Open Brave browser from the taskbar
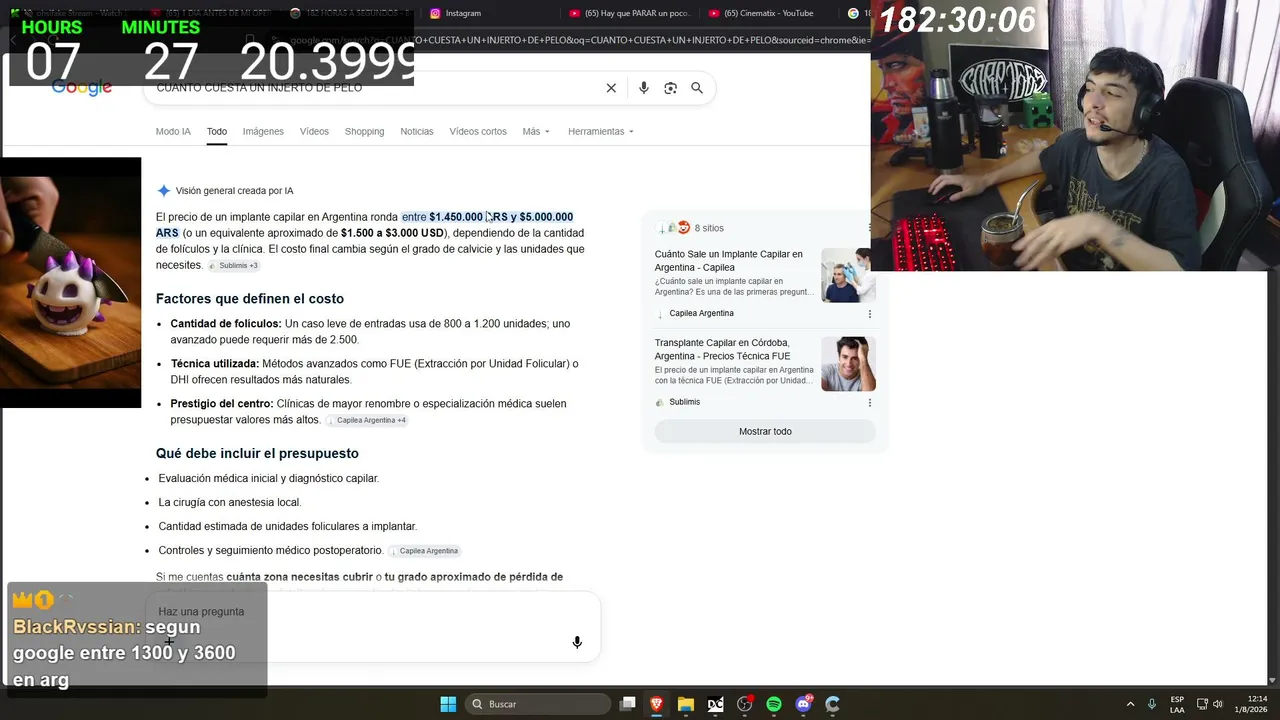1280x720 pixels. (x=657, y=704)
